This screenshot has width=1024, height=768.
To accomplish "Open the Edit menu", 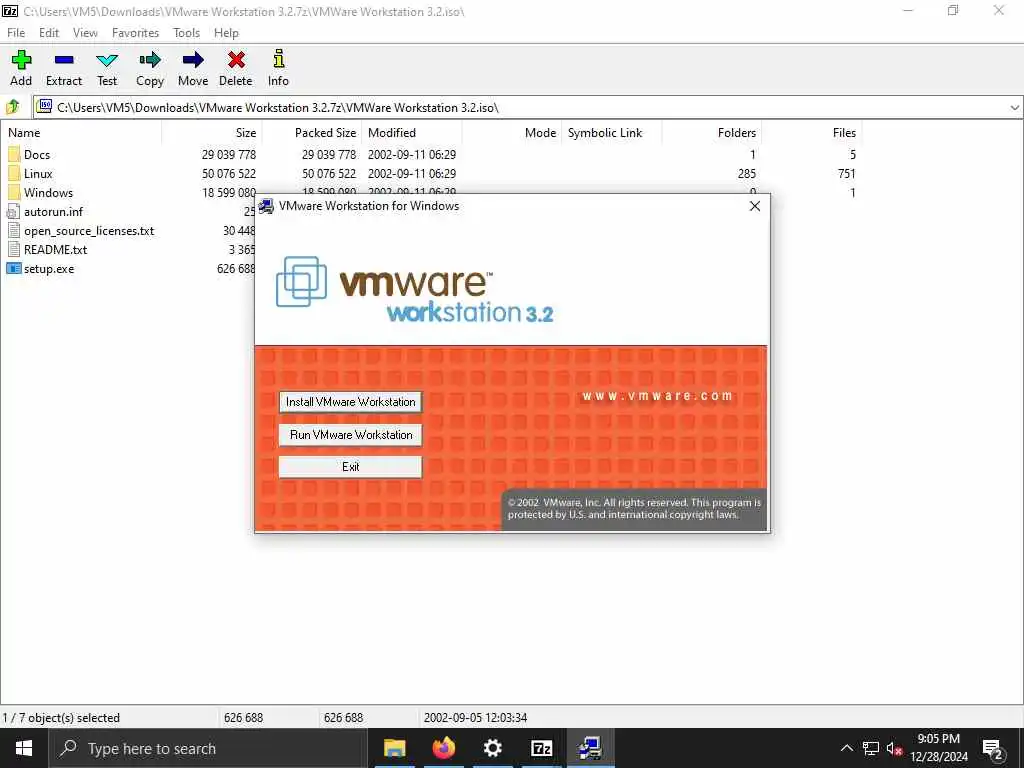I will [x=49, y=33].
